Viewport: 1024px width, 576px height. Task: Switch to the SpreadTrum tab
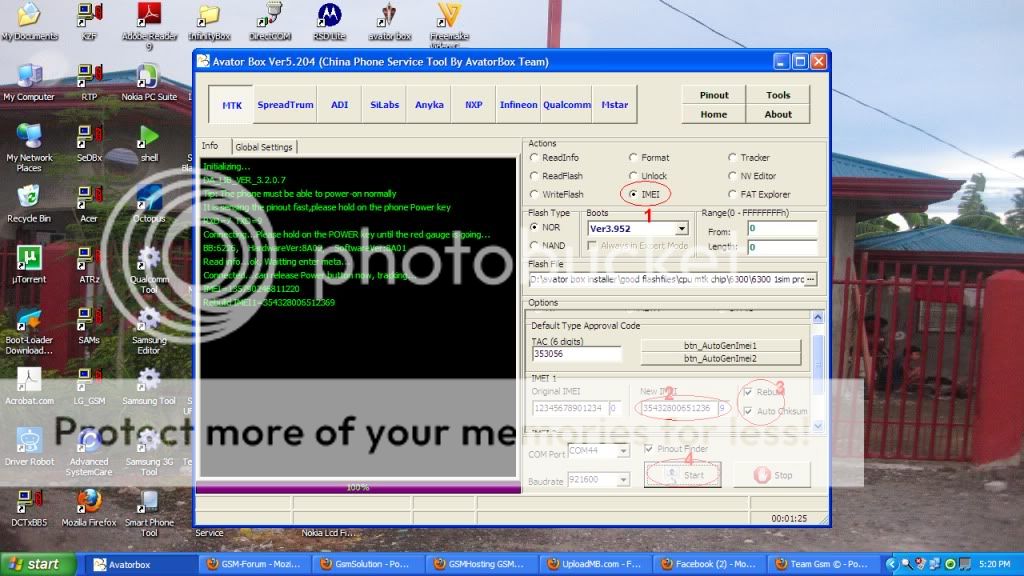coord(285,104)
